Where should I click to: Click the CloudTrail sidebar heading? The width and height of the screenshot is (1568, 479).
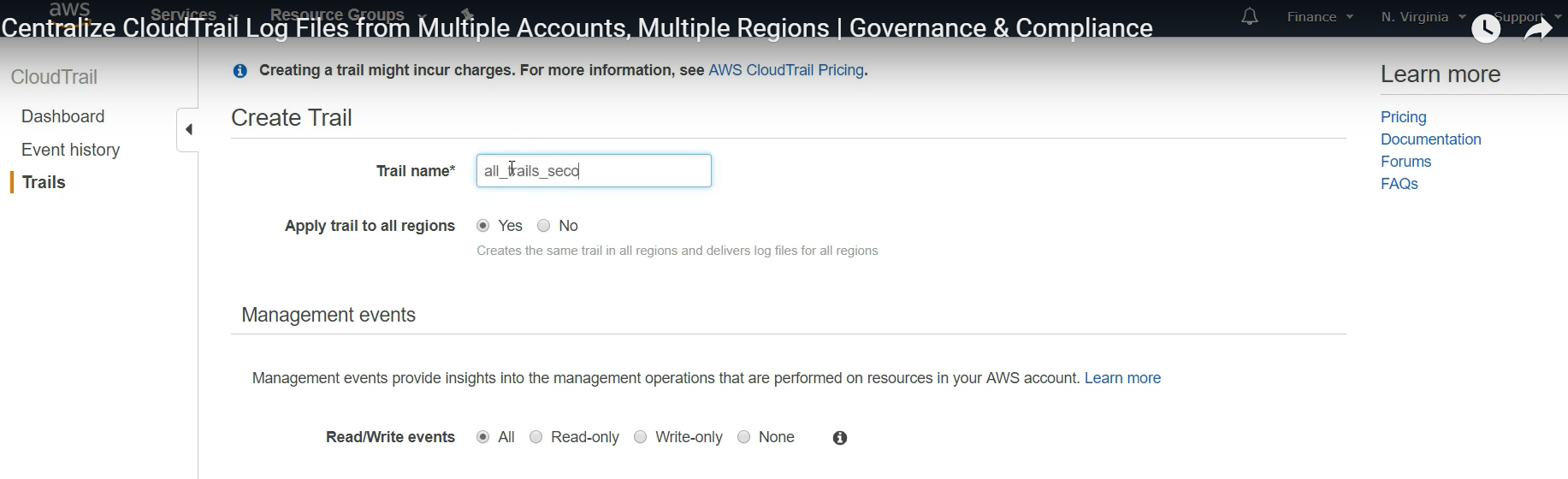click(54, 77)
